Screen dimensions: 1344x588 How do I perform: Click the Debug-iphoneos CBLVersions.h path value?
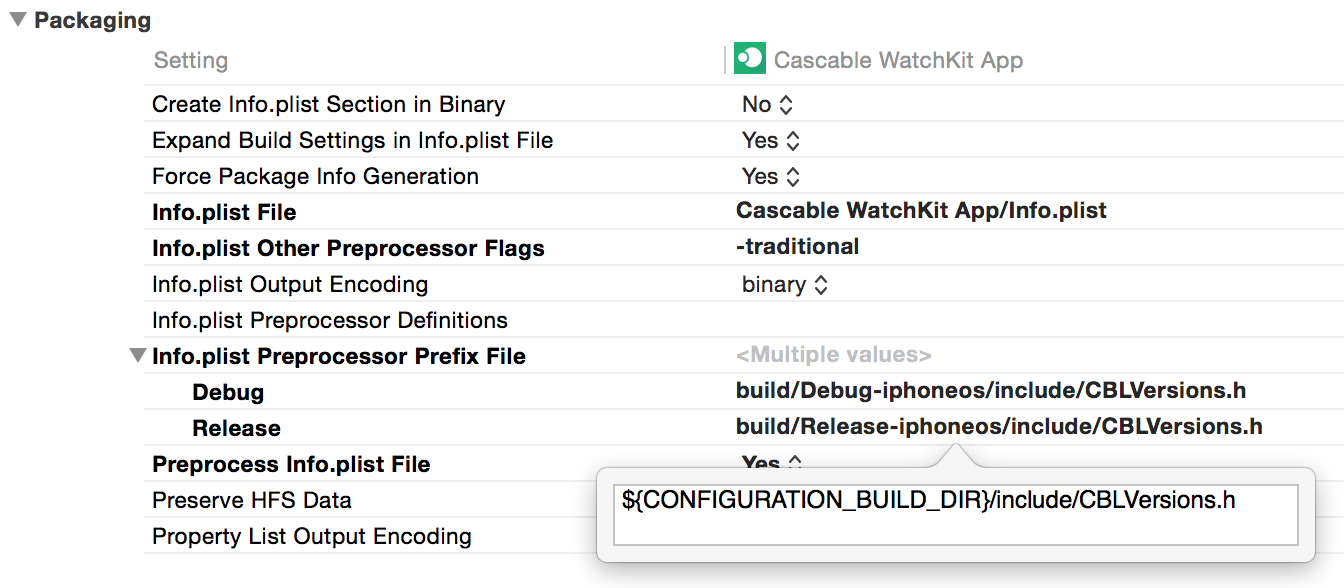coord(991,391)
